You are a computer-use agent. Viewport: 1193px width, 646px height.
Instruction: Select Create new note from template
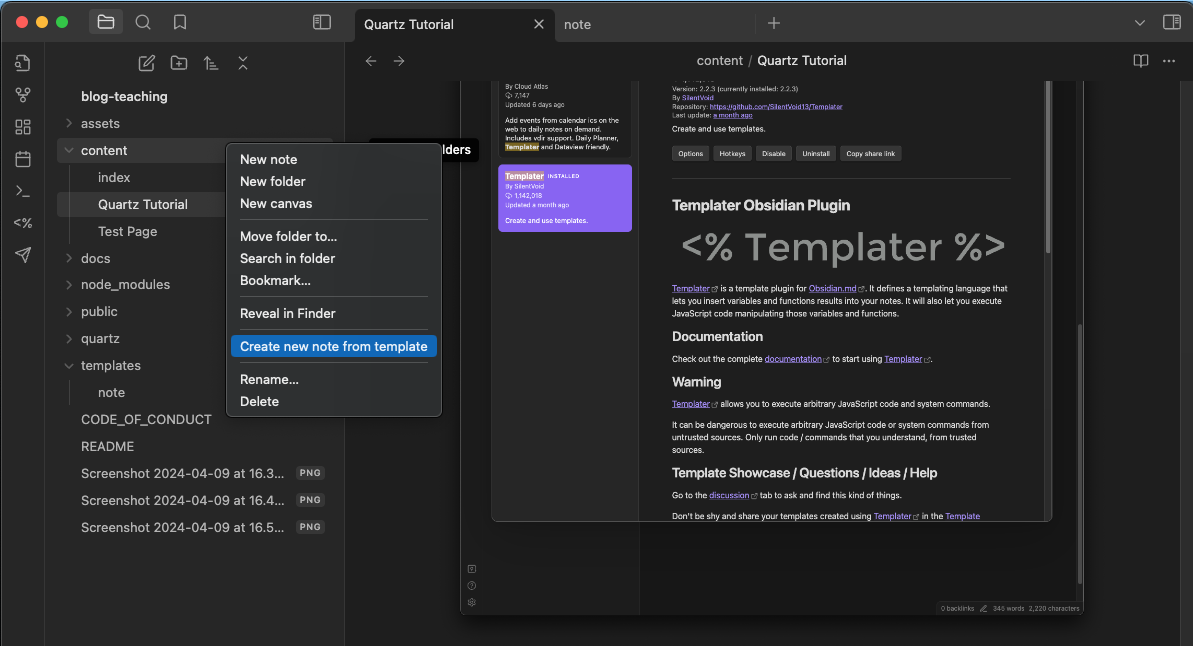pyautogui.click(x=333, y=346)
